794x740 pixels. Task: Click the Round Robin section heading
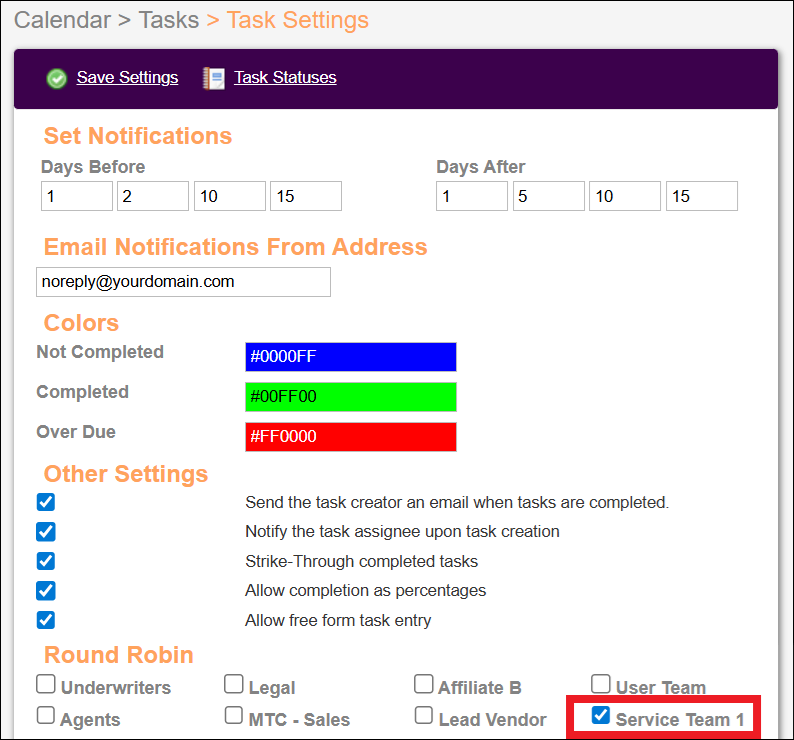(118, 655)
